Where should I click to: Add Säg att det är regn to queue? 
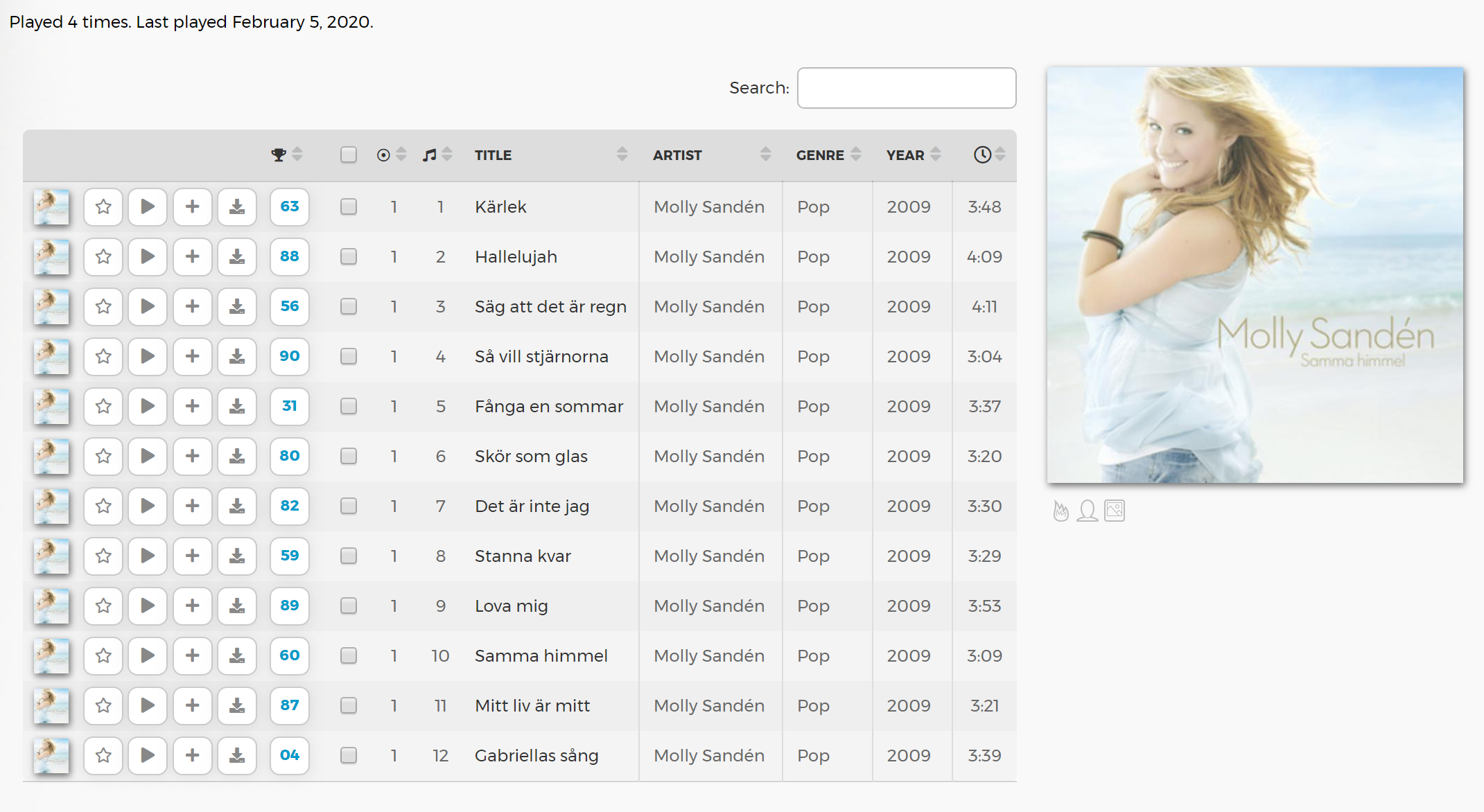pyautogui.click(x=192, y=306)
